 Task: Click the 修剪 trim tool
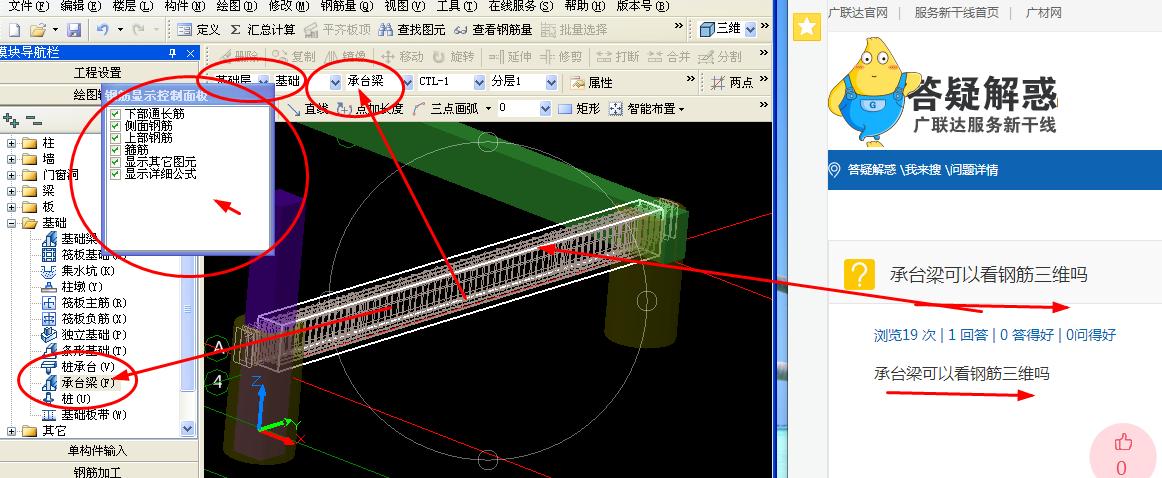(x=561, y=56)
